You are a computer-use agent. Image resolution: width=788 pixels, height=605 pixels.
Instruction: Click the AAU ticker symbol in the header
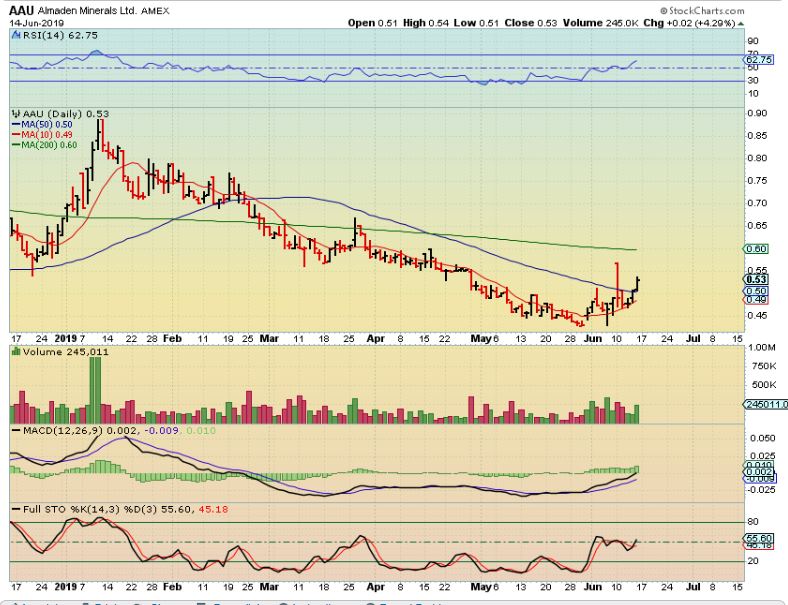point(21,10)
